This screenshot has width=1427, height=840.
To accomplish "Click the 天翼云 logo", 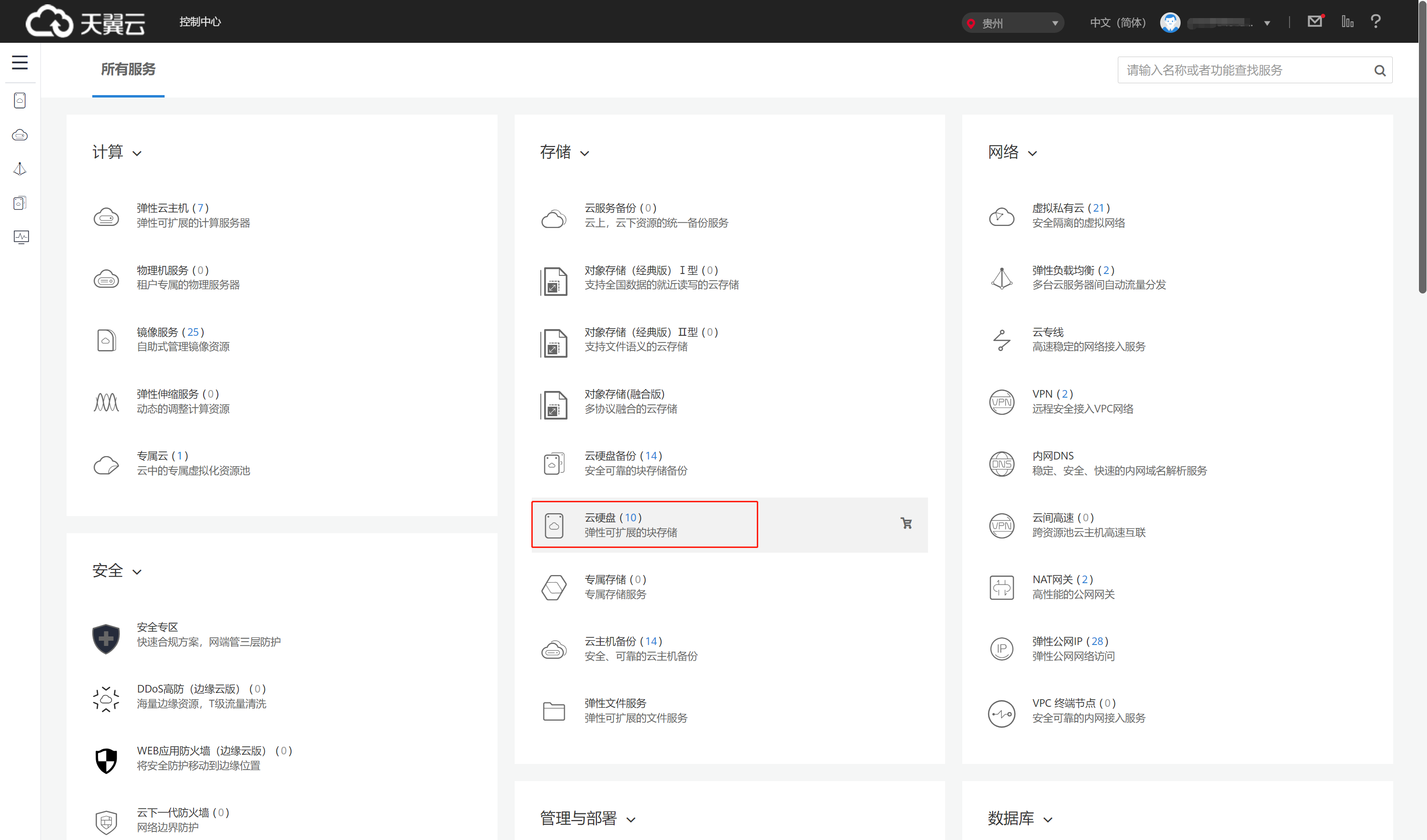I will pos(86,21).
